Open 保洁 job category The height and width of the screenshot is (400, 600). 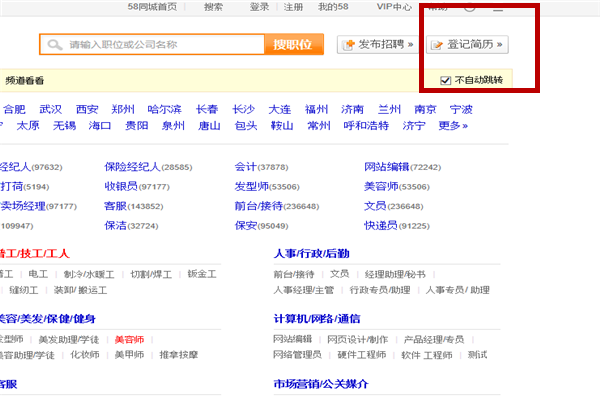tap(115, 225)
